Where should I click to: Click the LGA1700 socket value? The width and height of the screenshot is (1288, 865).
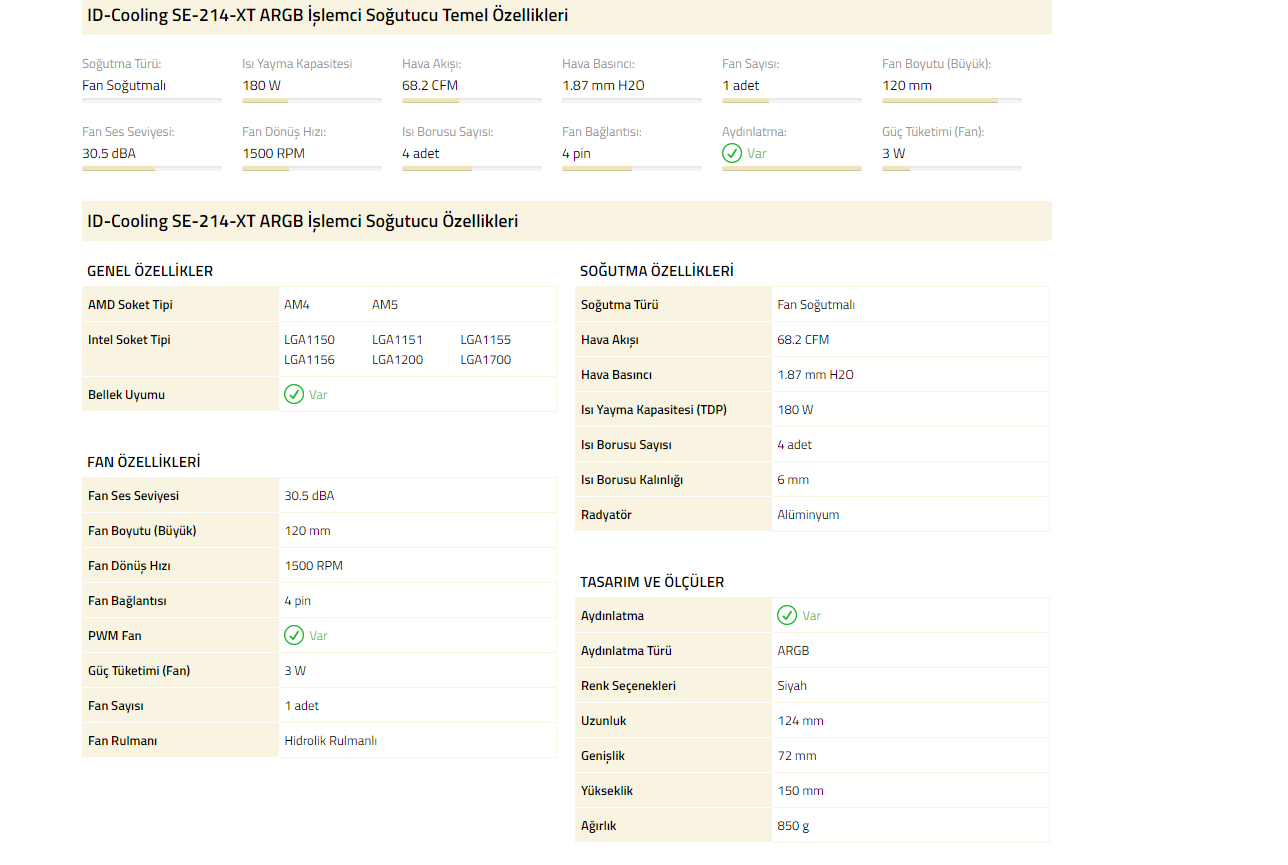tap(485, 359)
